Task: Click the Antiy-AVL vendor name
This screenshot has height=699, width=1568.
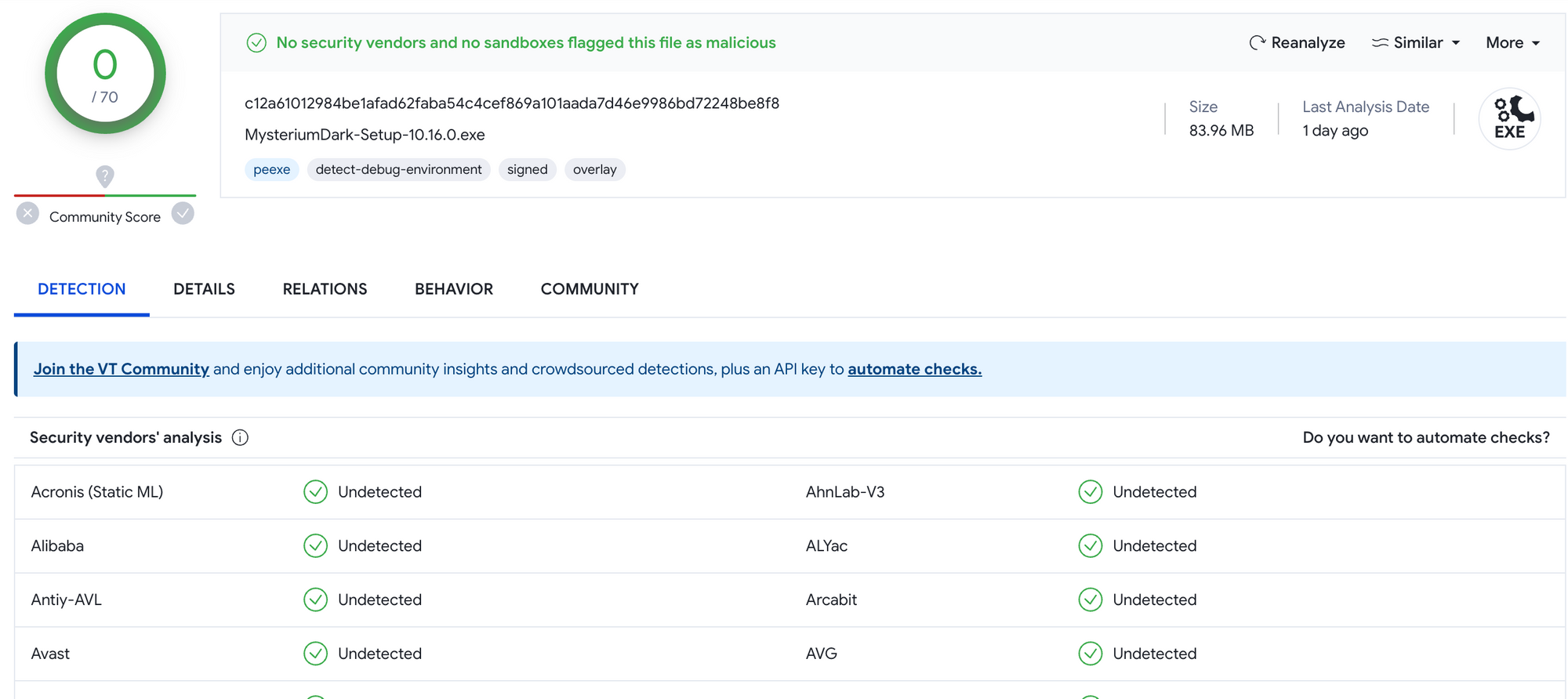Action: point(67,599)
